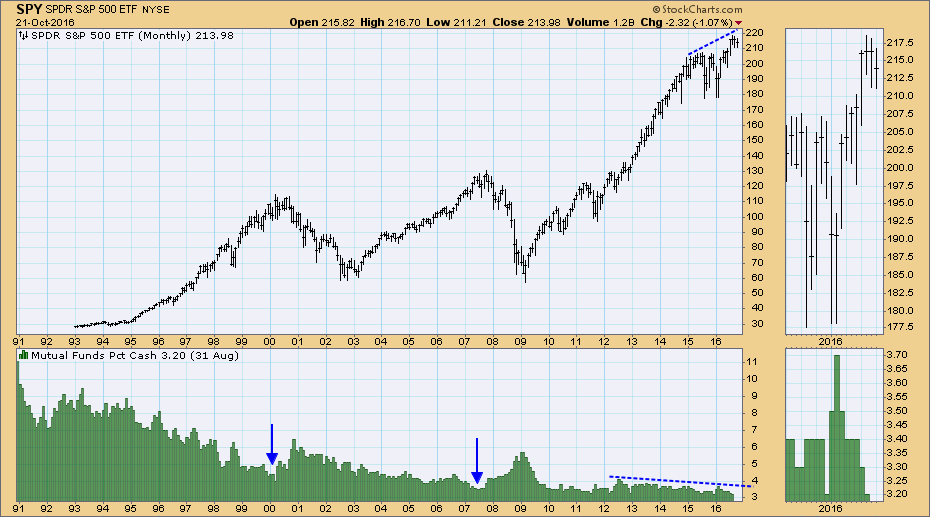
Task: Click year label 13 under the cash chart
Action: [632, 509]
